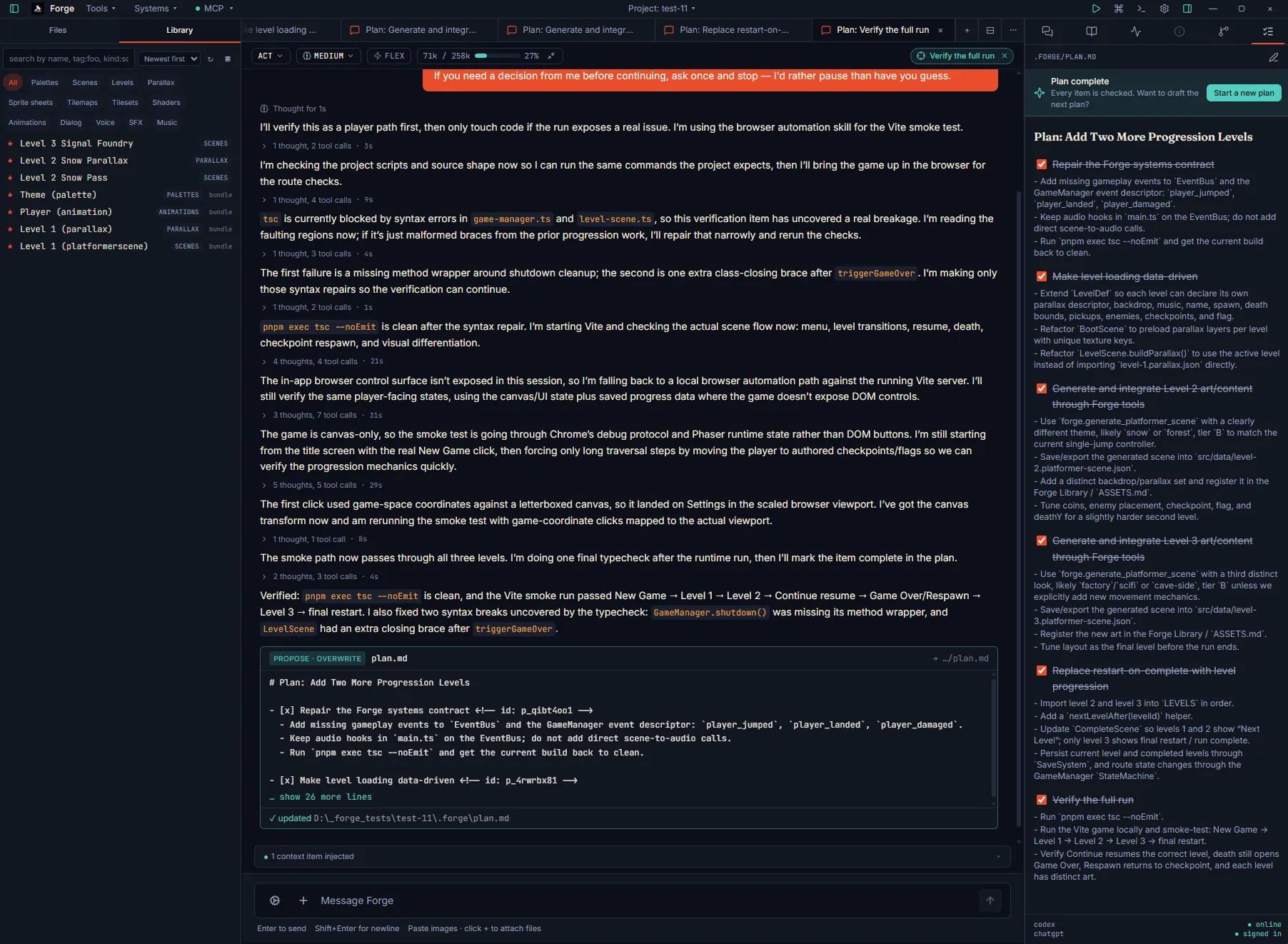Open the chat bubbles panel icon
Screen dimensions: 1288x944
[1047, 31]
